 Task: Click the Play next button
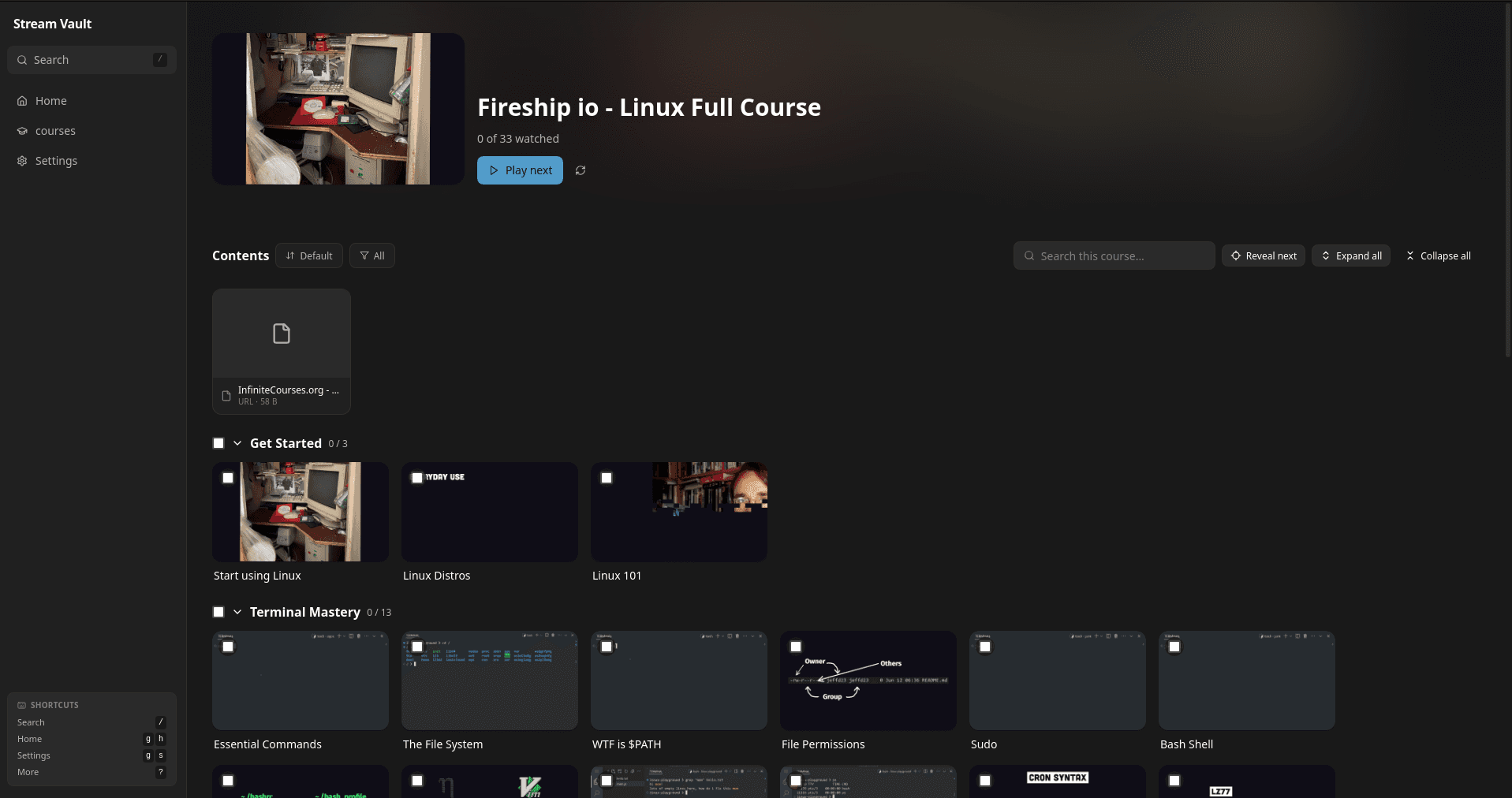click(520, 170)
